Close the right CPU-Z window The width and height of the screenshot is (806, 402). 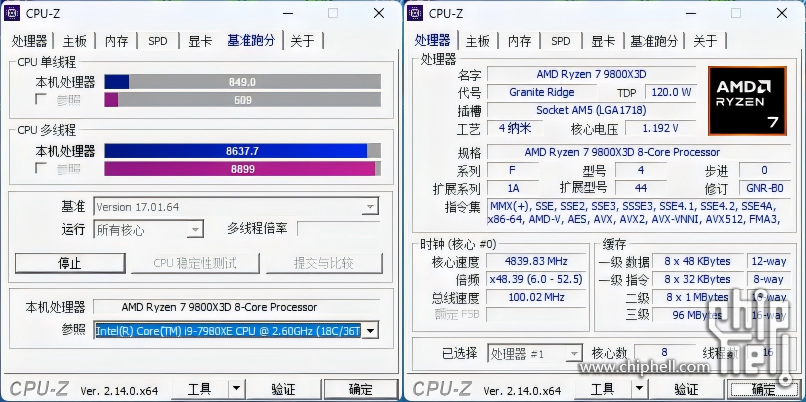(782, 13)
